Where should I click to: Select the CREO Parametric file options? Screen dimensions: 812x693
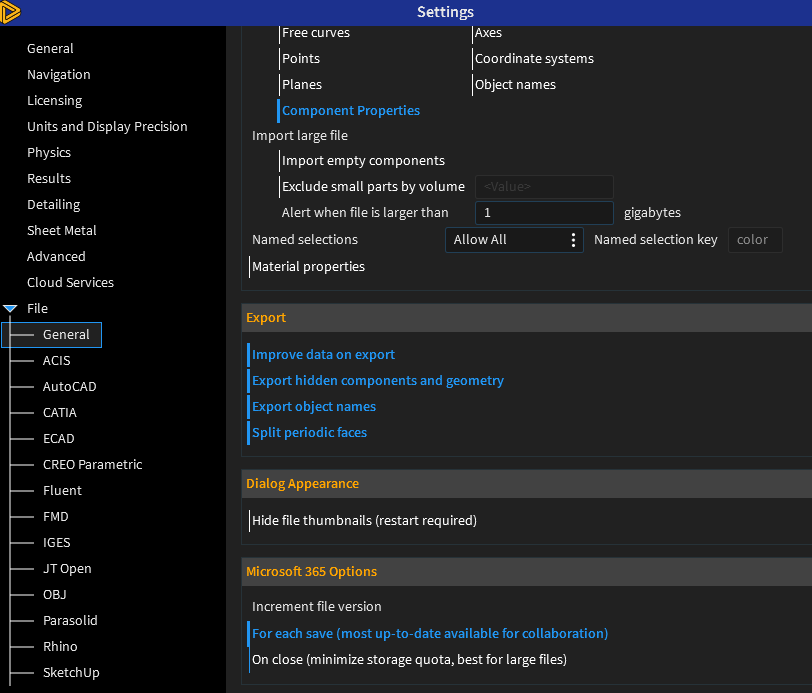92,465
